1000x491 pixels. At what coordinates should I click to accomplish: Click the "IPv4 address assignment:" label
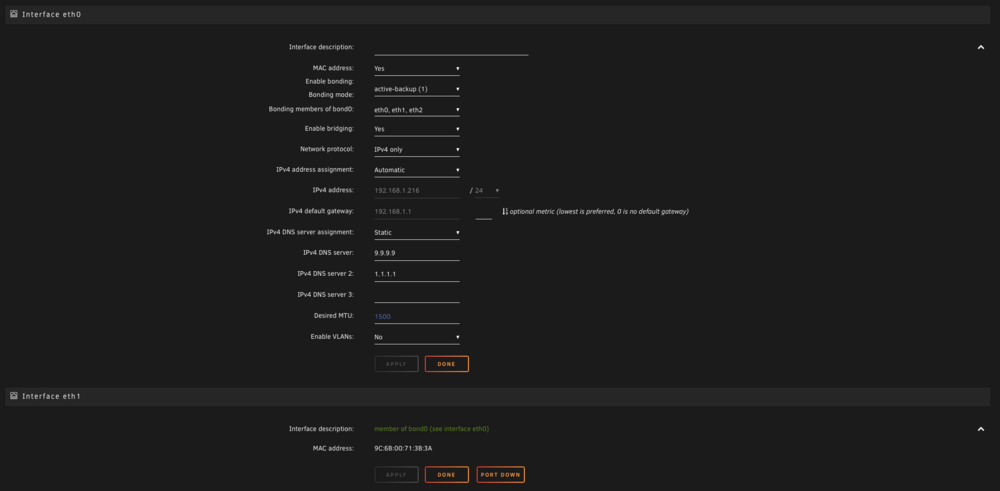pyautogui.click(x=315, y=170)
